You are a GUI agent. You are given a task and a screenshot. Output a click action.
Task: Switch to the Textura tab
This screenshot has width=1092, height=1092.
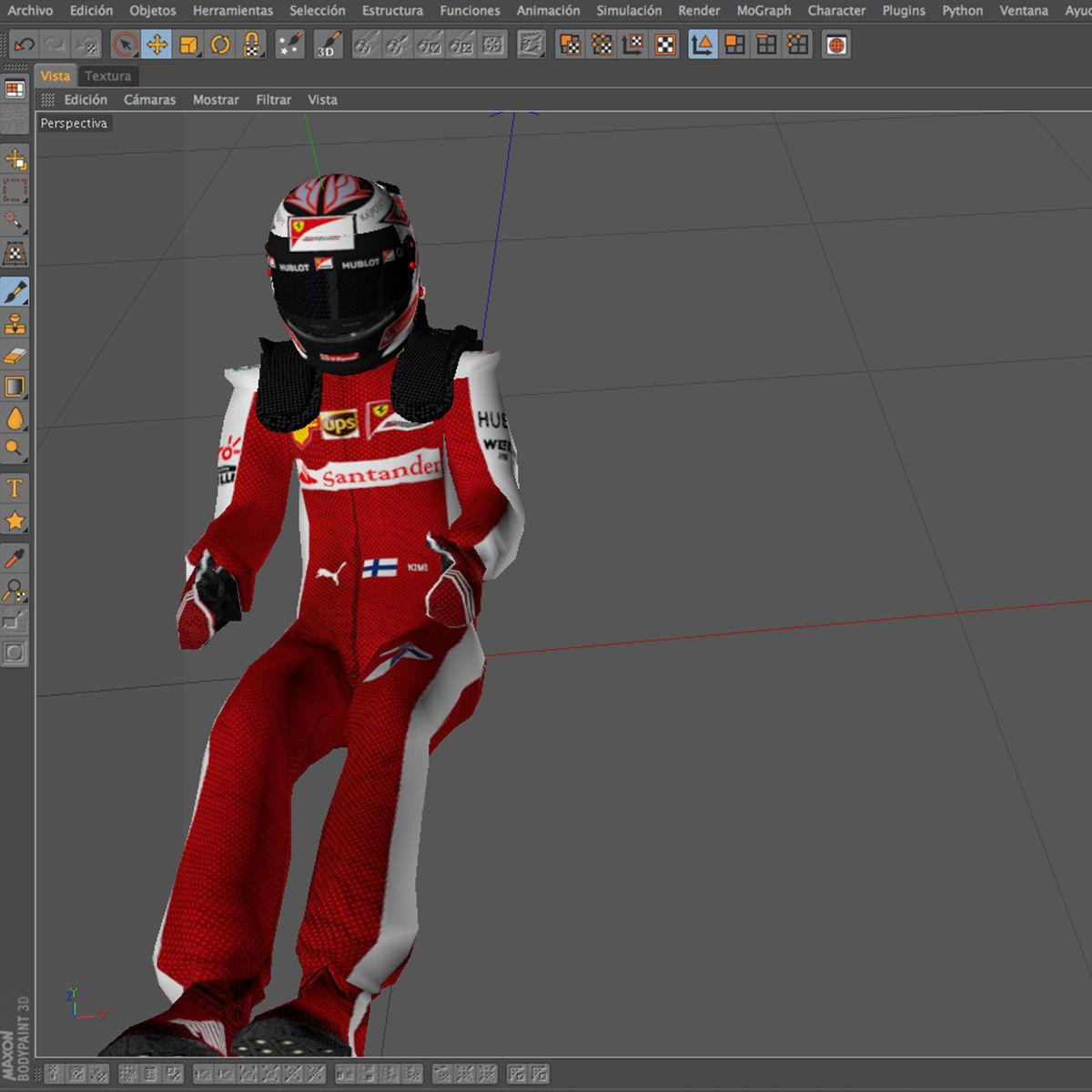click(108, 76)
